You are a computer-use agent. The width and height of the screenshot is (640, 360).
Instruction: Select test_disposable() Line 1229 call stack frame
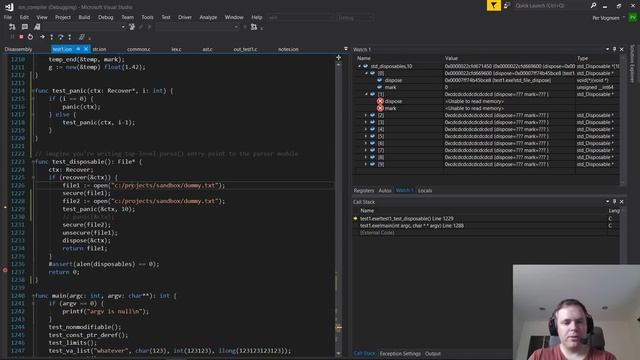[x=407, y=219]
